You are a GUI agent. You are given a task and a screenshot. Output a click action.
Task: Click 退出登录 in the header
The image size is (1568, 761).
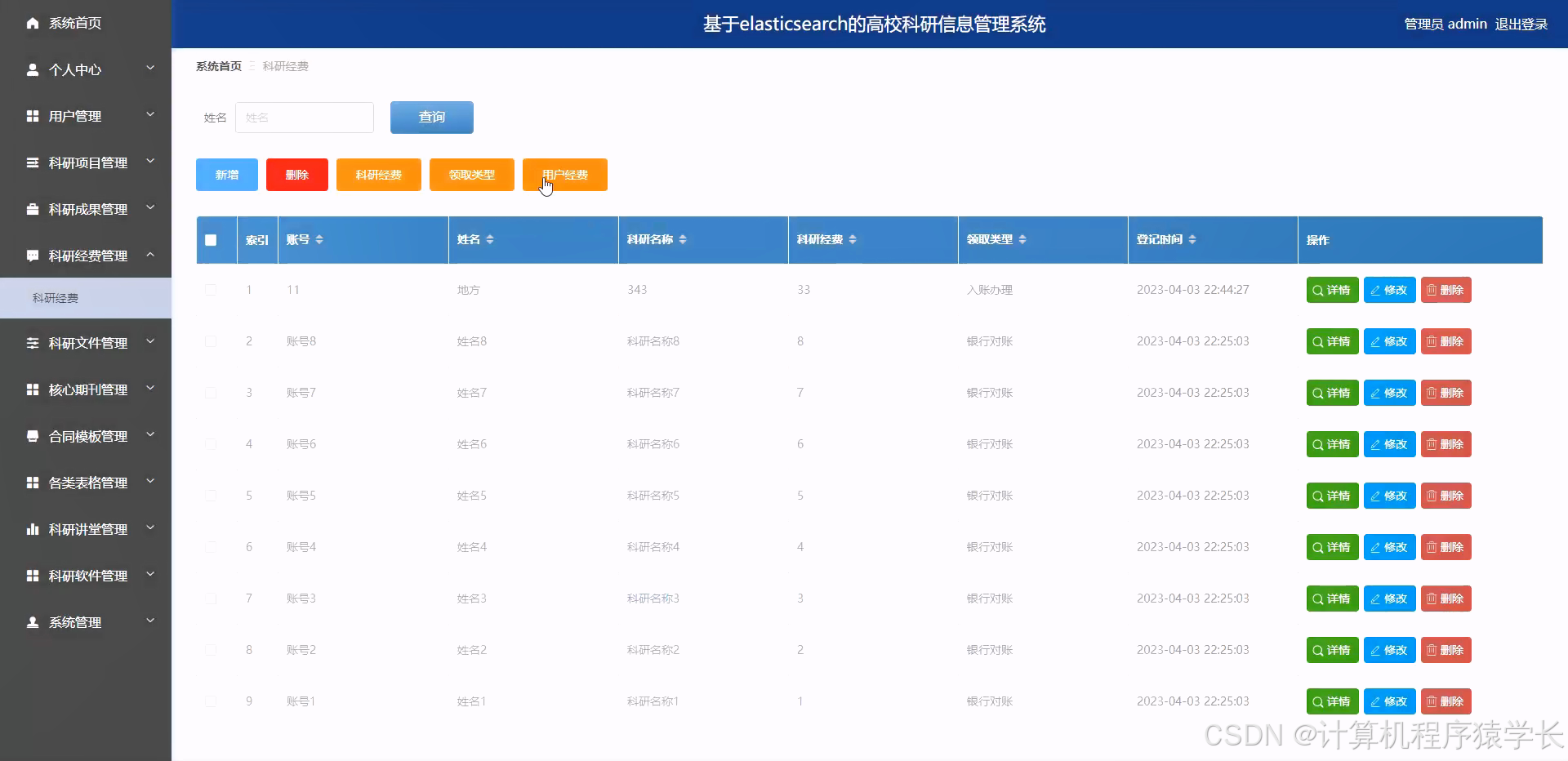(x=1521, y=24)
